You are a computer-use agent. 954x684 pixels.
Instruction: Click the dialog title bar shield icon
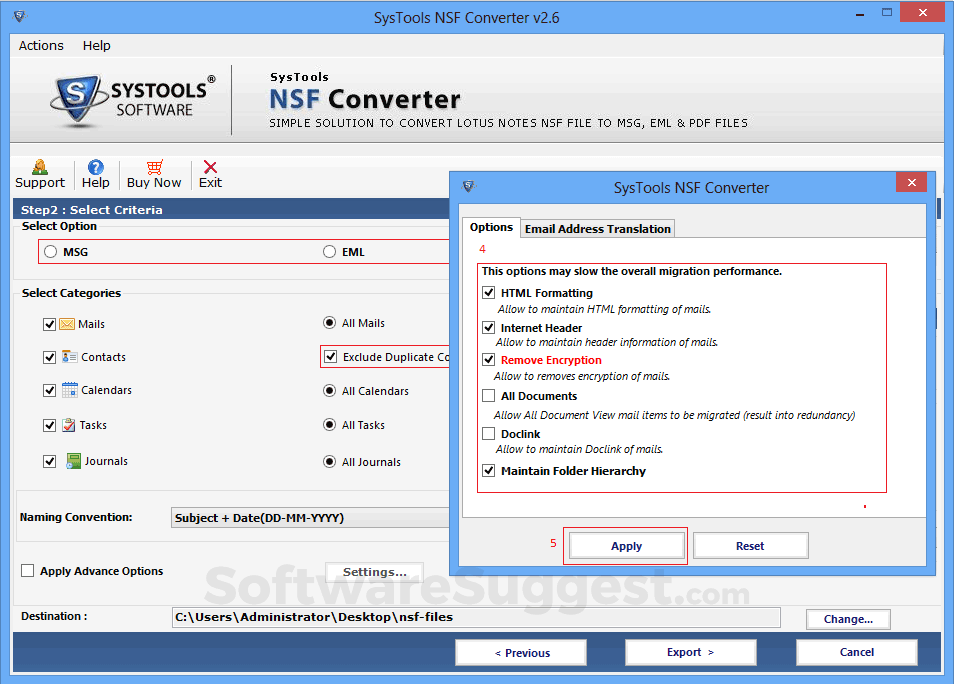pos(468,186)
